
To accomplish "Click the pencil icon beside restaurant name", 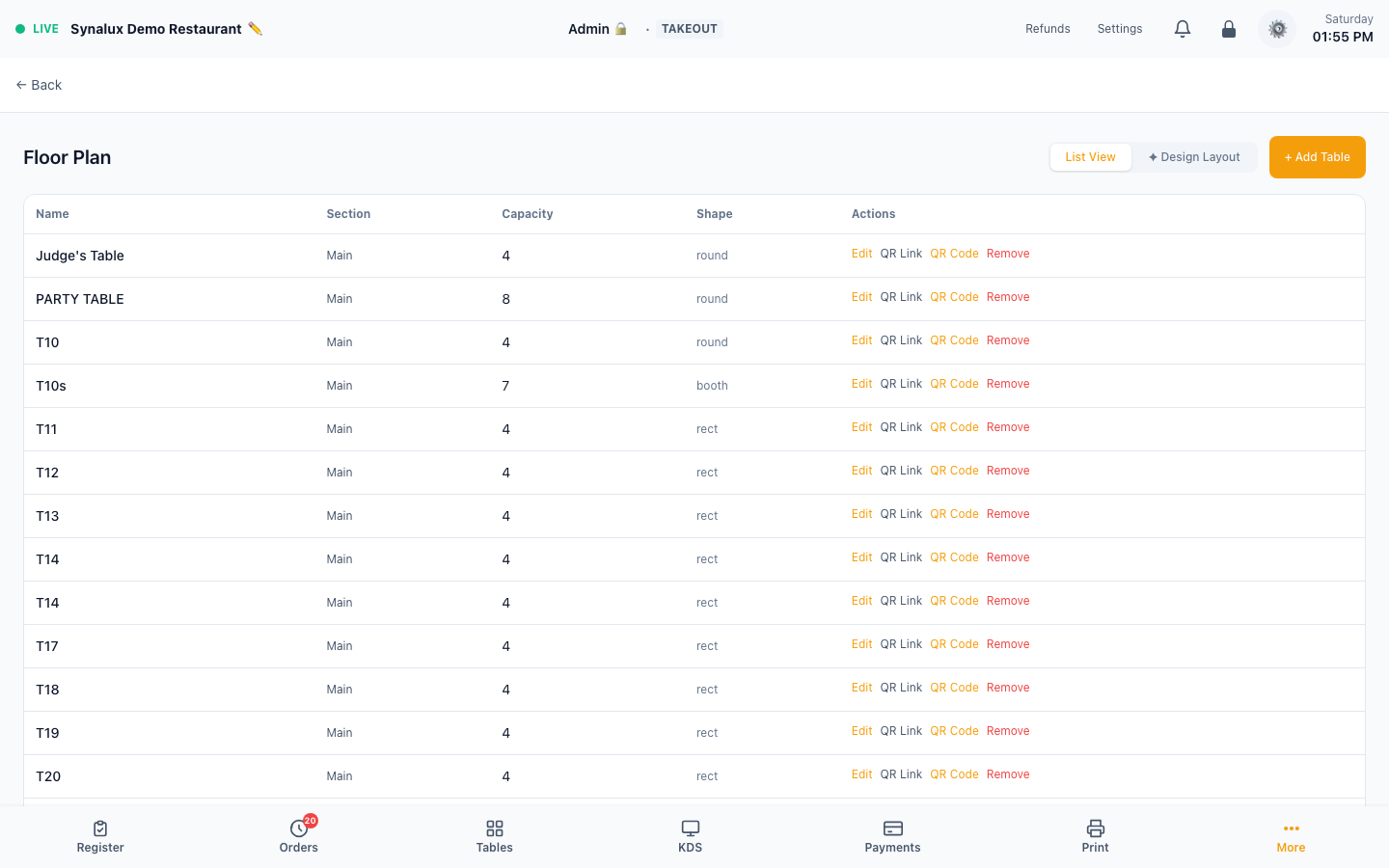I will pyautogui.click(x=255, y=29).
